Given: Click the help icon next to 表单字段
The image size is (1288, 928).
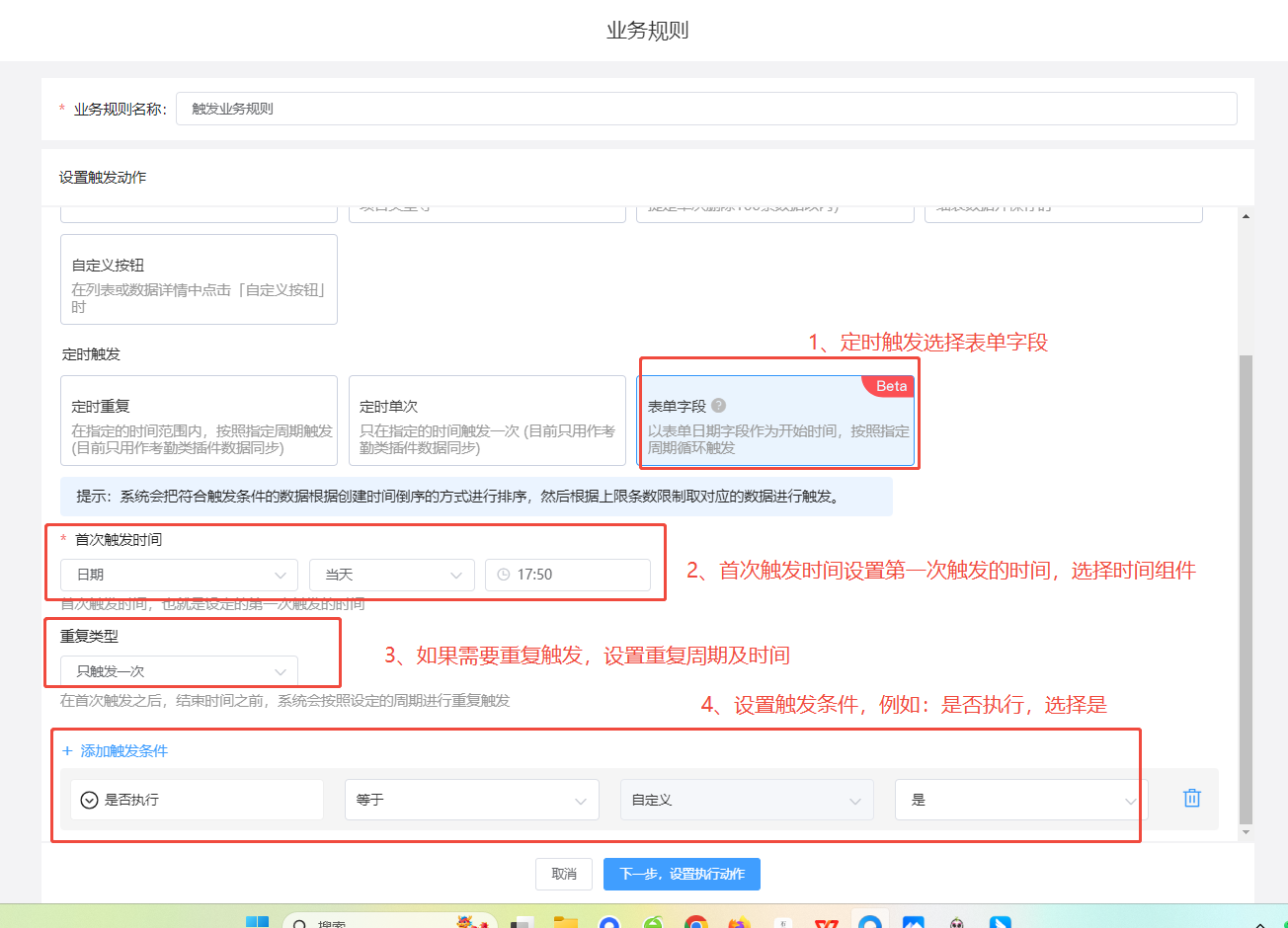Looking at the screenshot, I should (718, 406).
